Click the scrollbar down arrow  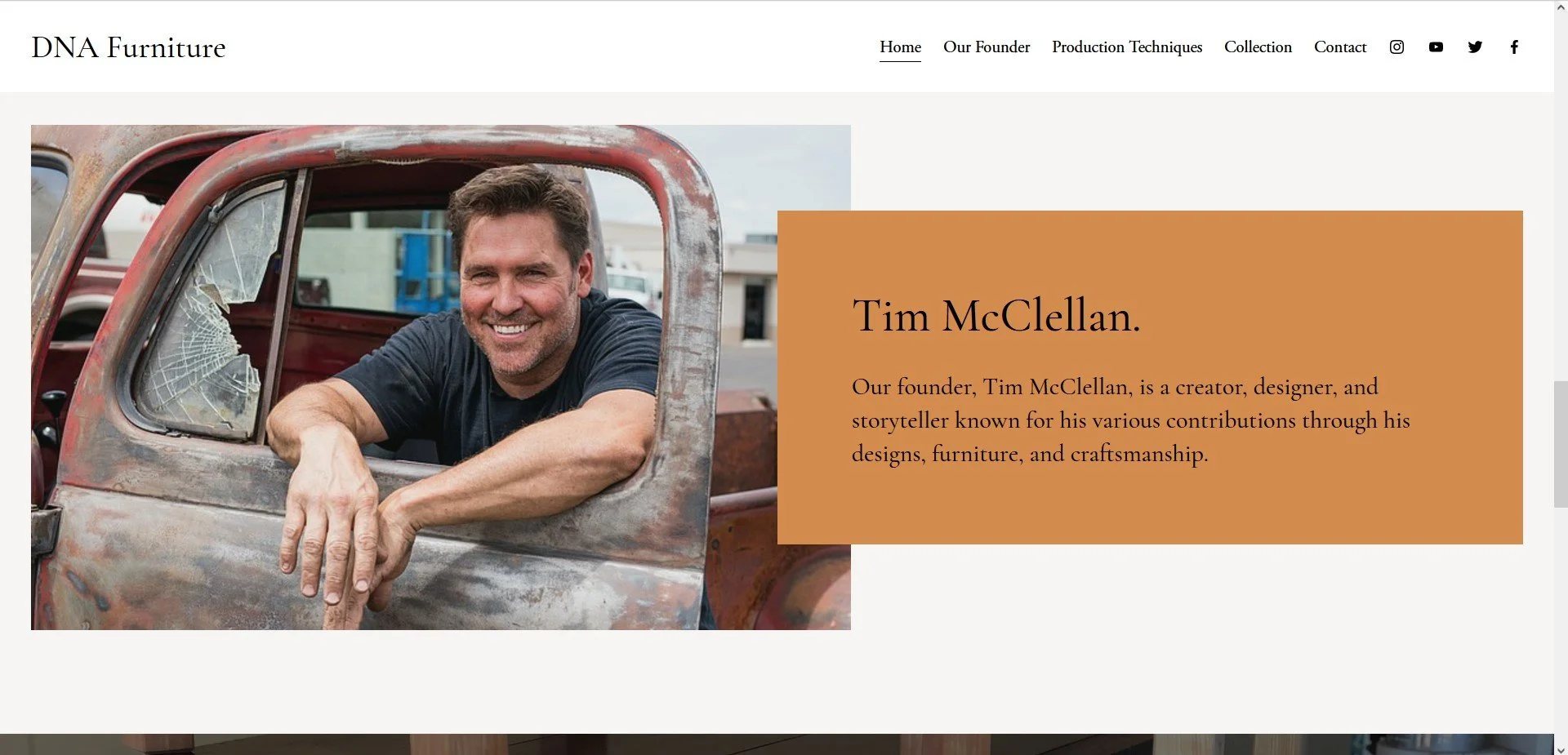1561,748
